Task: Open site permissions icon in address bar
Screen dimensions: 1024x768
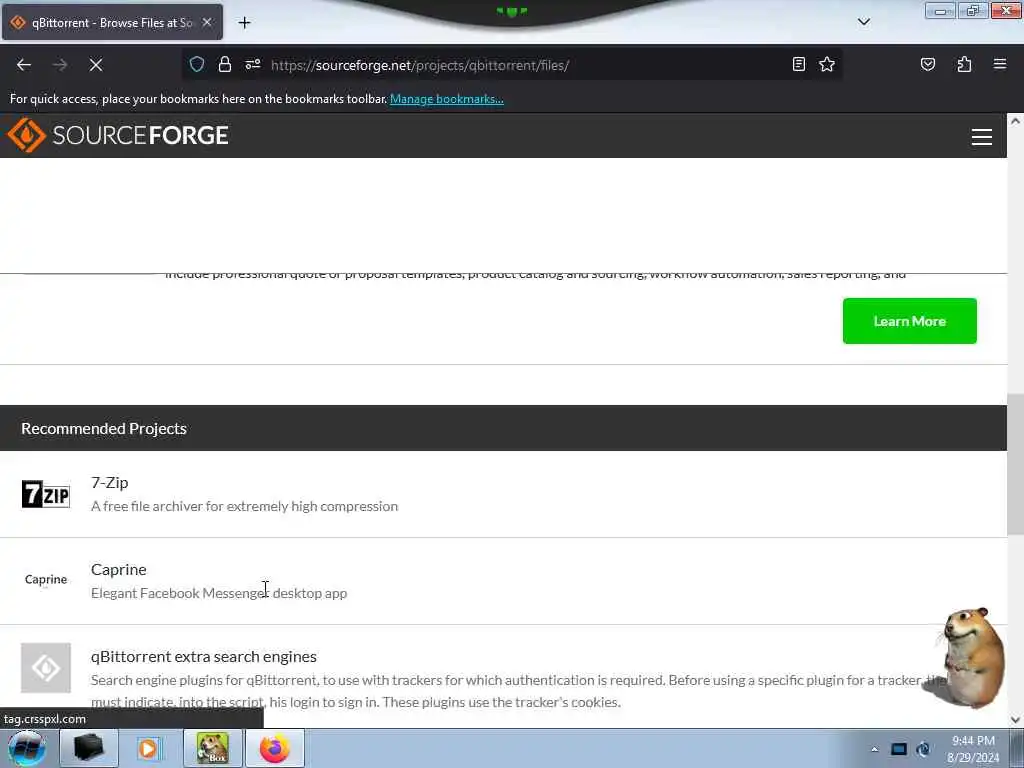Action: pyautogui.click(x=253, y=65)
